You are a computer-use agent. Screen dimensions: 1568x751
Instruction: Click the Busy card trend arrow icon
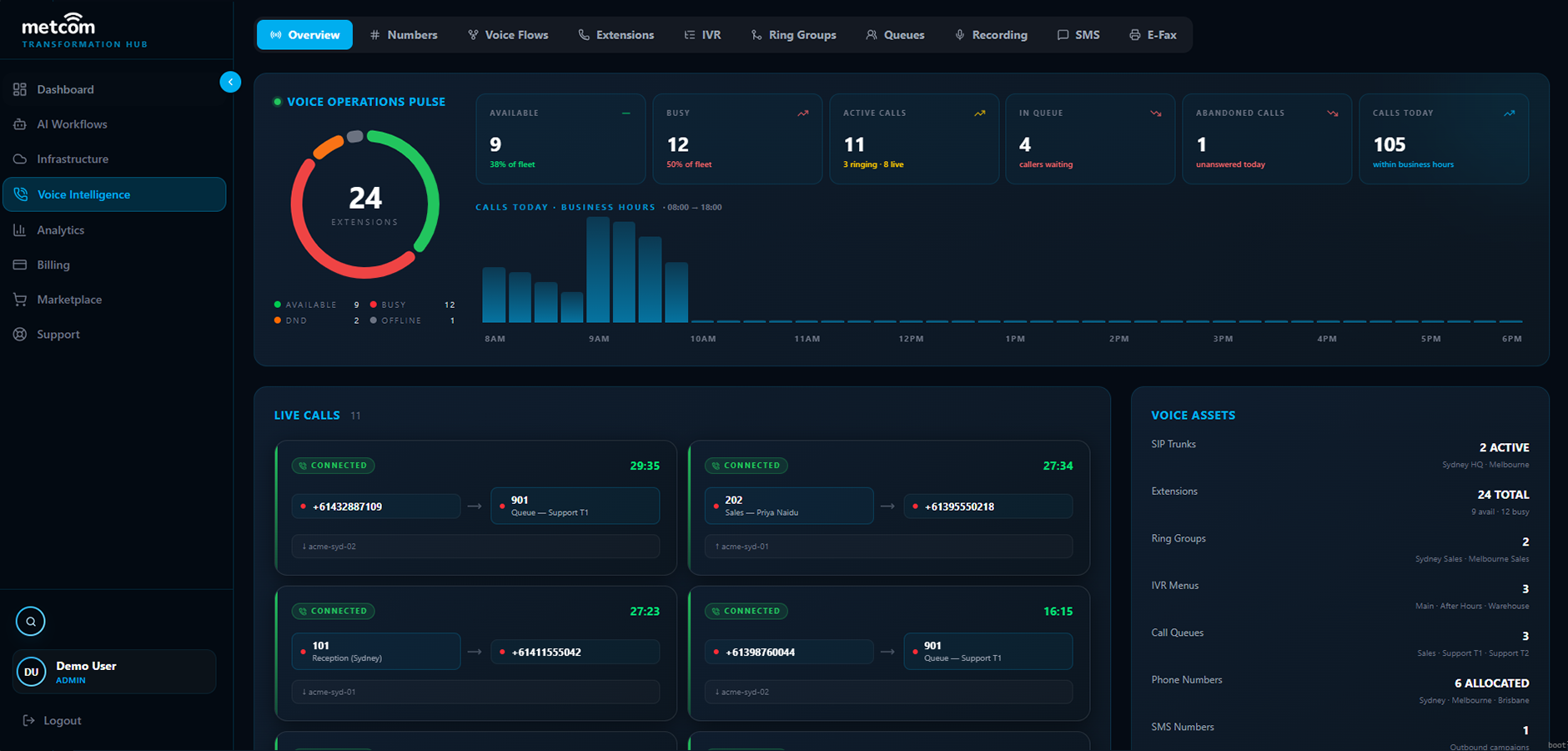(x=802, y=113)
